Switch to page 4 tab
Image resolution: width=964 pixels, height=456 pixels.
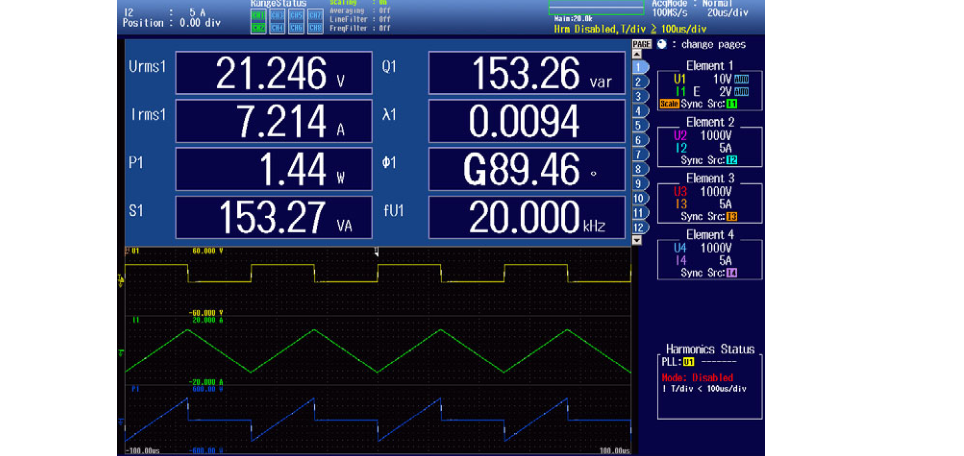coord(640,111)
